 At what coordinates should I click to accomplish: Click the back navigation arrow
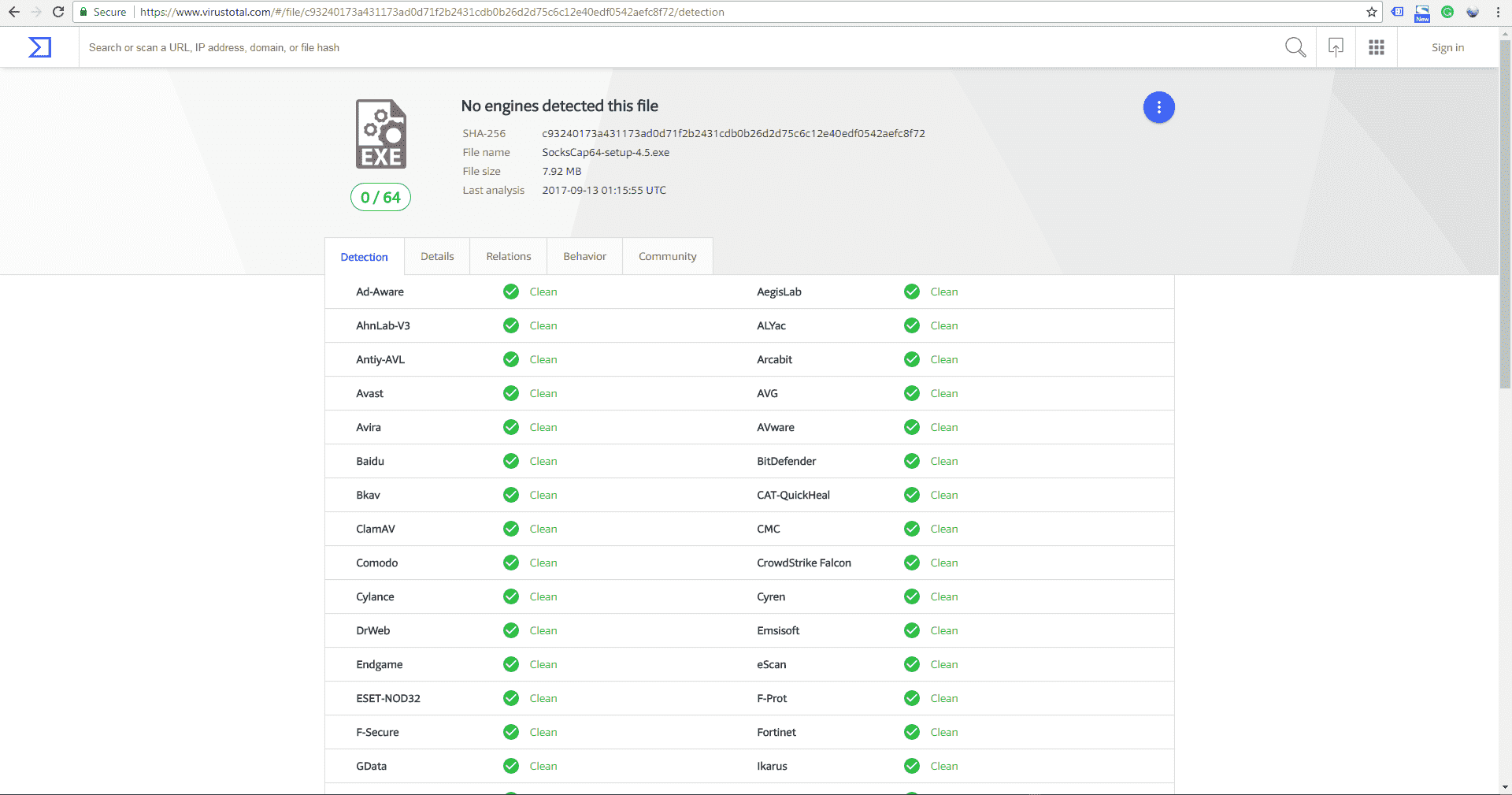point(16,12)
